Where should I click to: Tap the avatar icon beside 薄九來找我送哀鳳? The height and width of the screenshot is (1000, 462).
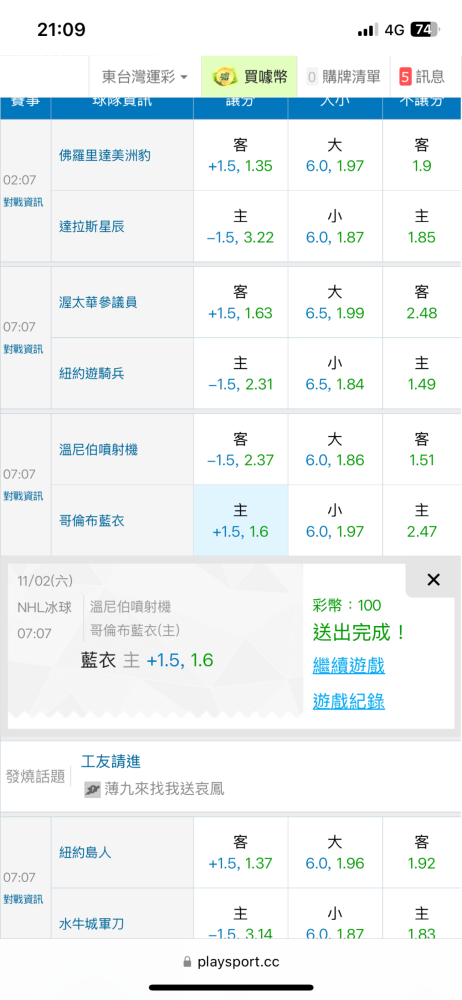coord(91,790)
